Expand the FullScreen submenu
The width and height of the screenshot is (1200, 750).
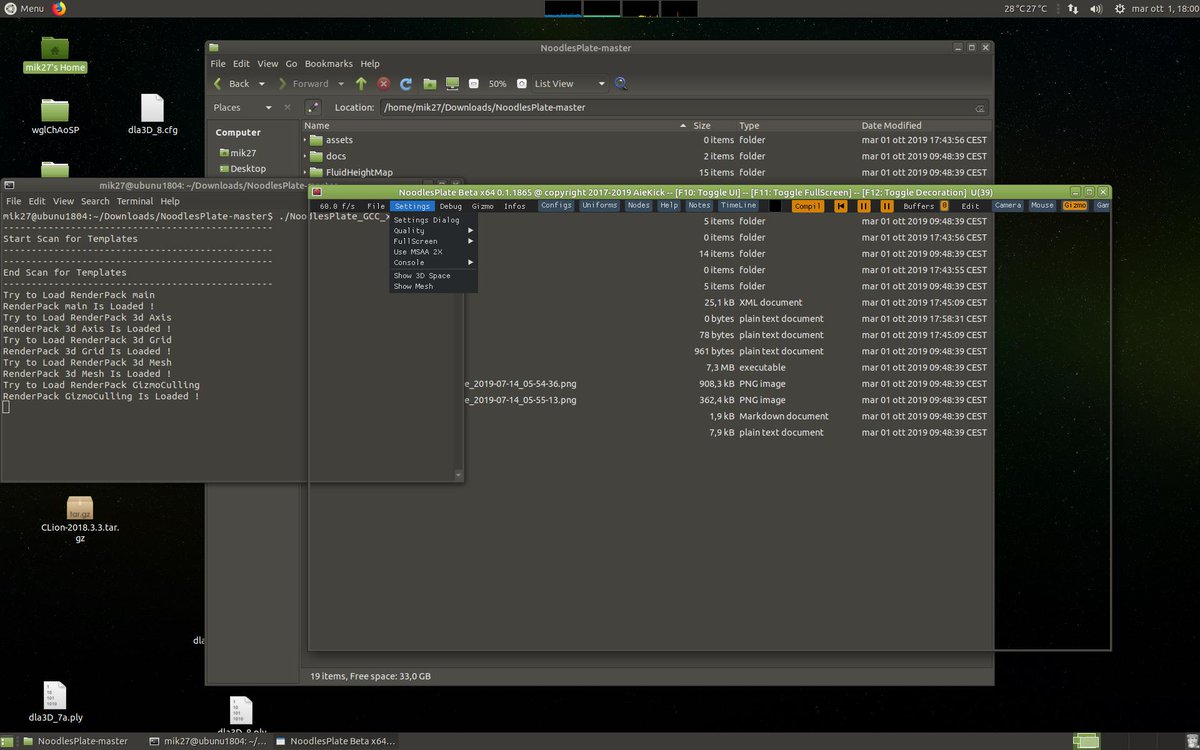(433, 241)
